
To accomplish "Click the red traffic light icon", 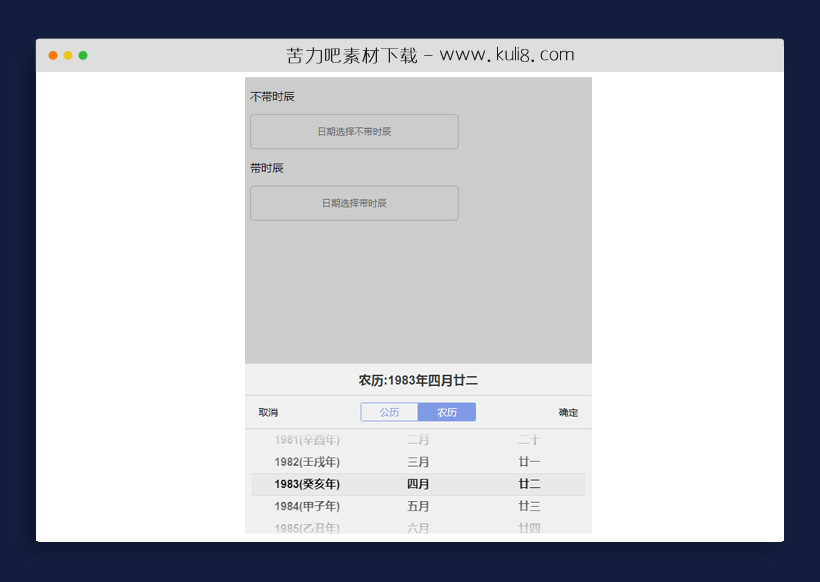I will point(52,55).
